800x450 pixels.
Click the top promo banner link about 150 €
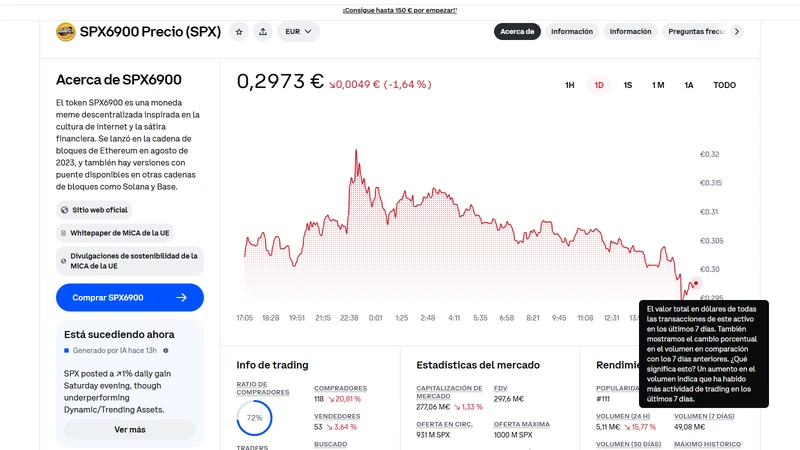point(399,10)
